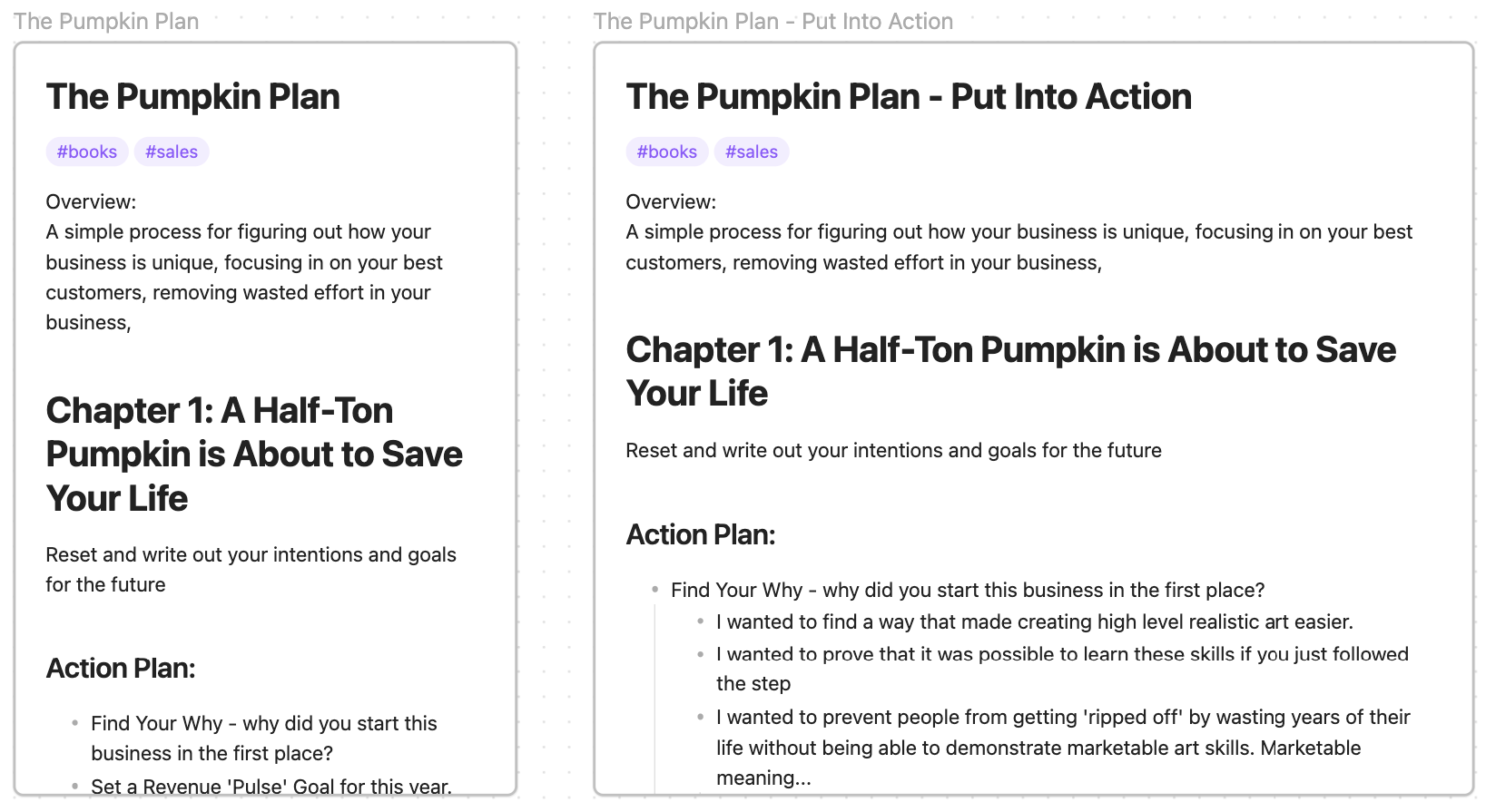The width and height of the screenshot is (1486, 812).
Task: Open #sales tag in Put Into Action card
Action: (x=752, y=152)
